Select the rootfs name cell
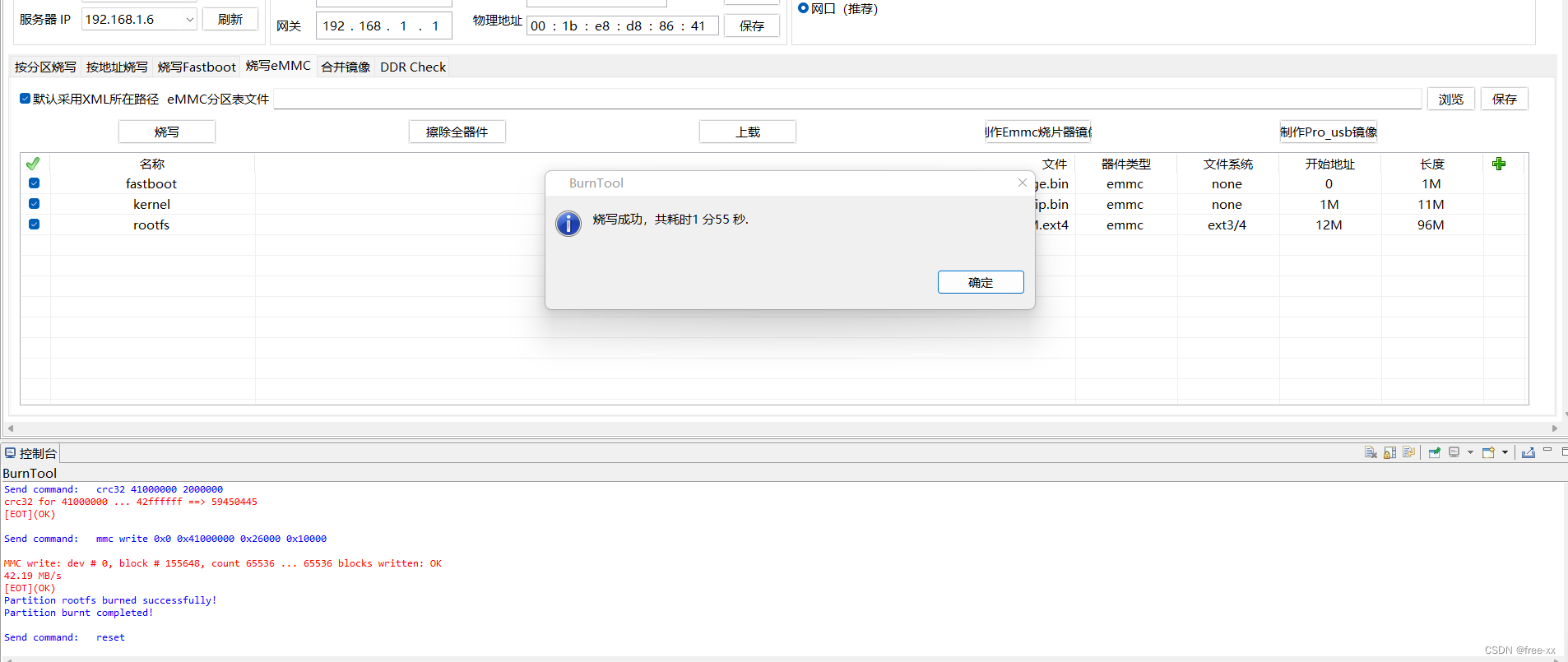The height and width of the screenshot is (662, 1568). [x=152, y=225]
